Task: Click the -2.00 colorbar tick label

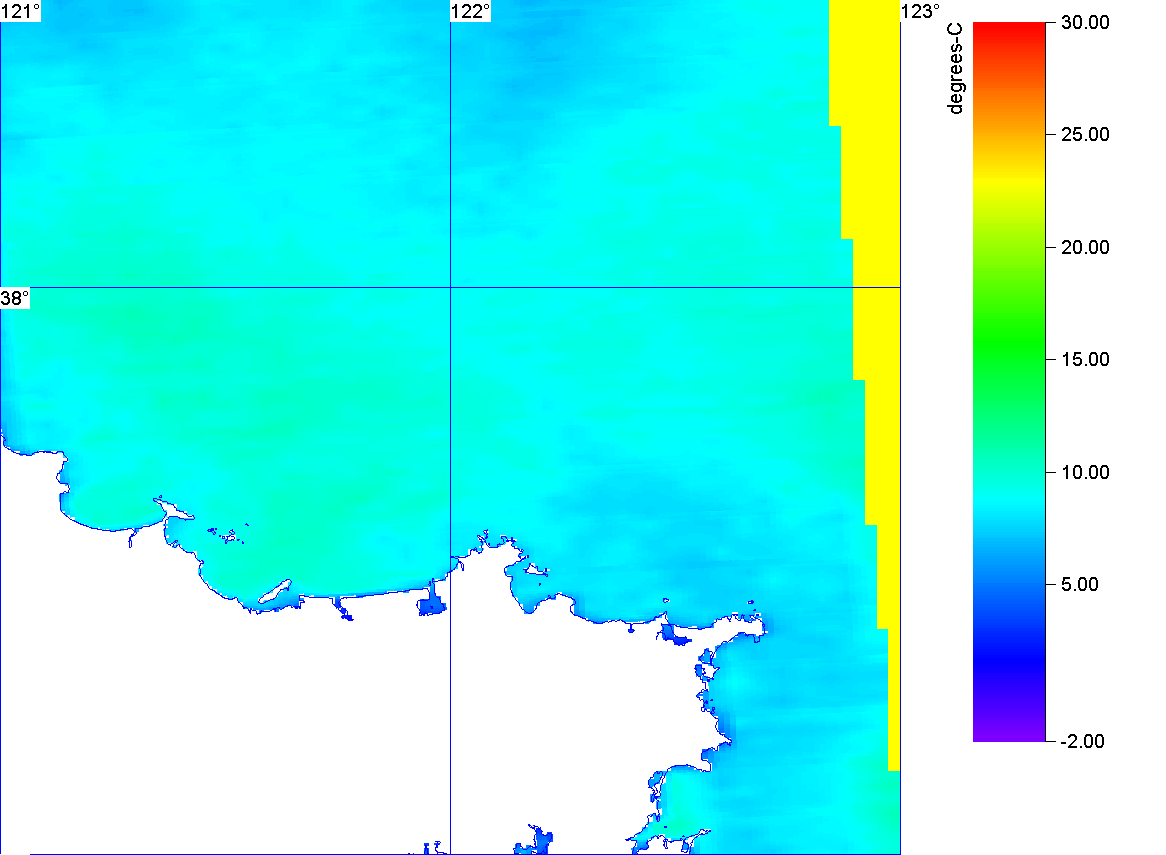Action: [1082, 741]
